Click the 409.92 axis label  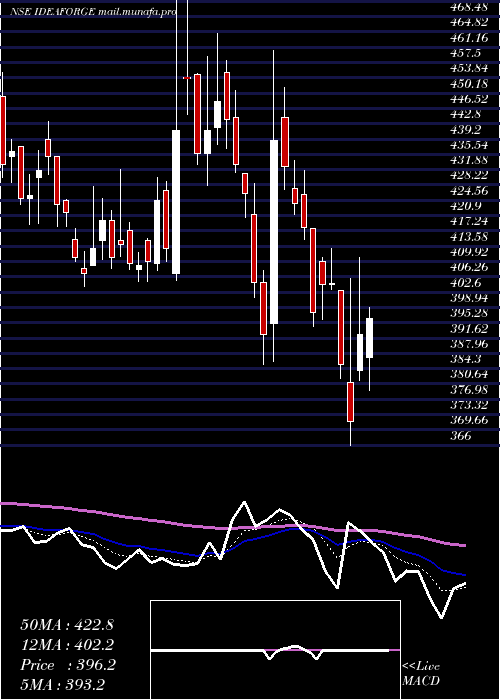pyautogui.click(x=469, y=252)
